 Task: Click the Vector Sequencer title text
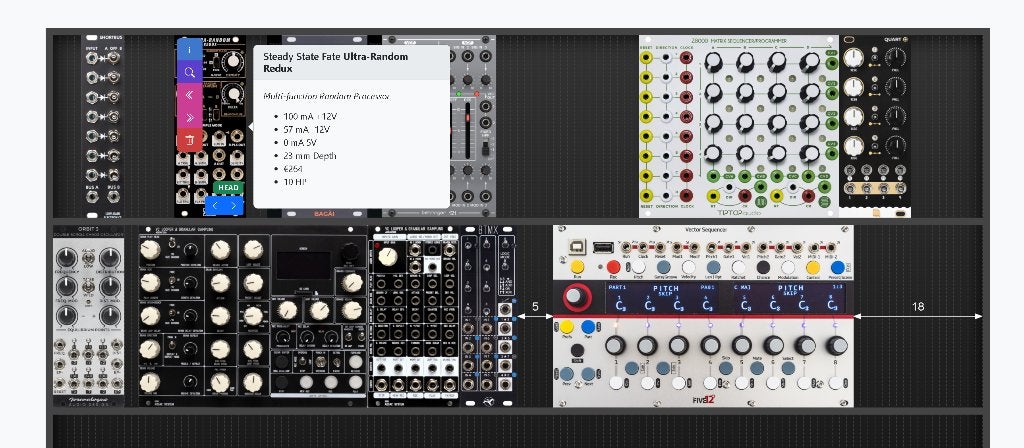click(704, 230)
